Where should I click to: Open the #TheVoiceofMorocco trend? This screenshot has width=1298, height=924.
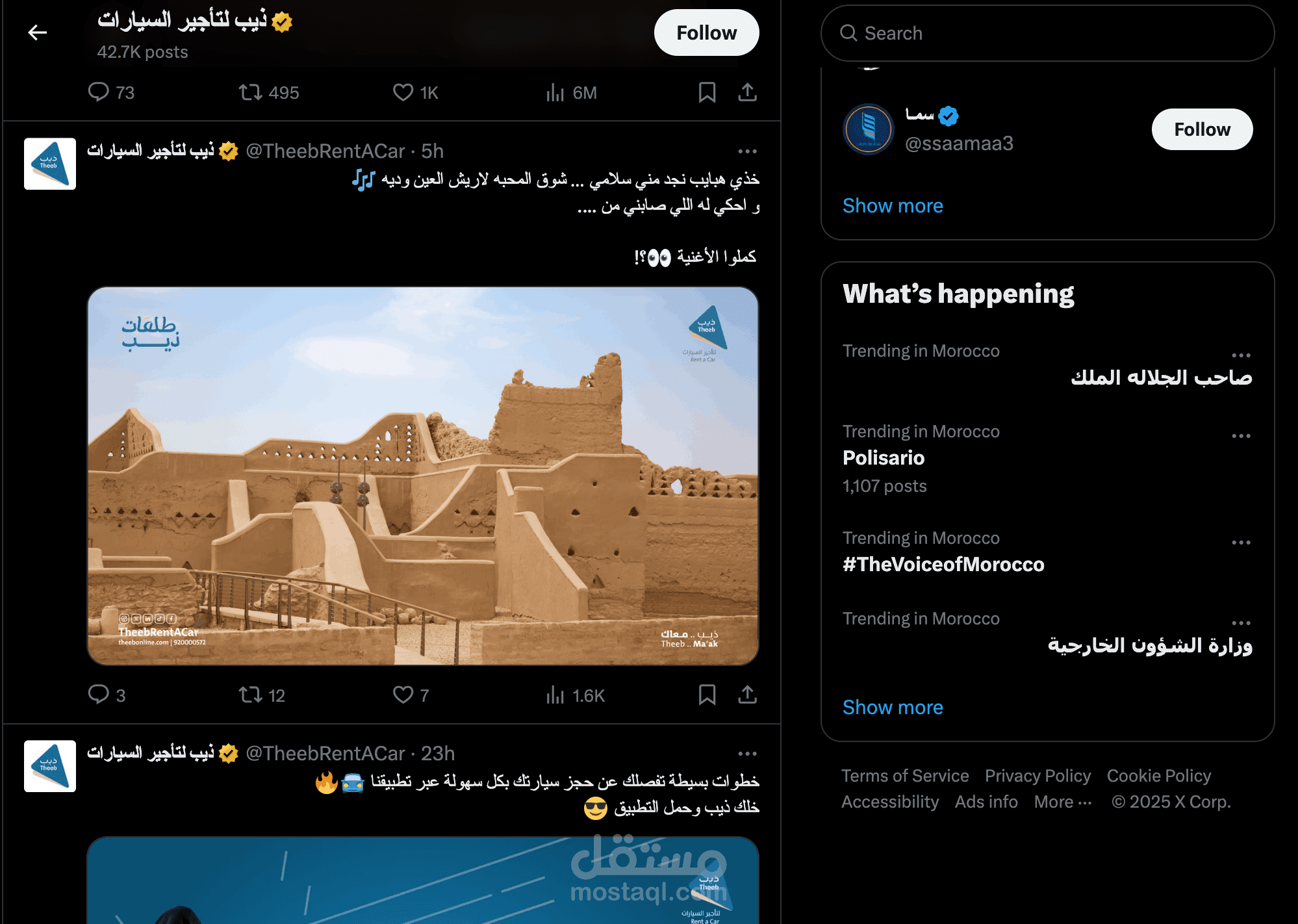point(943,564)
